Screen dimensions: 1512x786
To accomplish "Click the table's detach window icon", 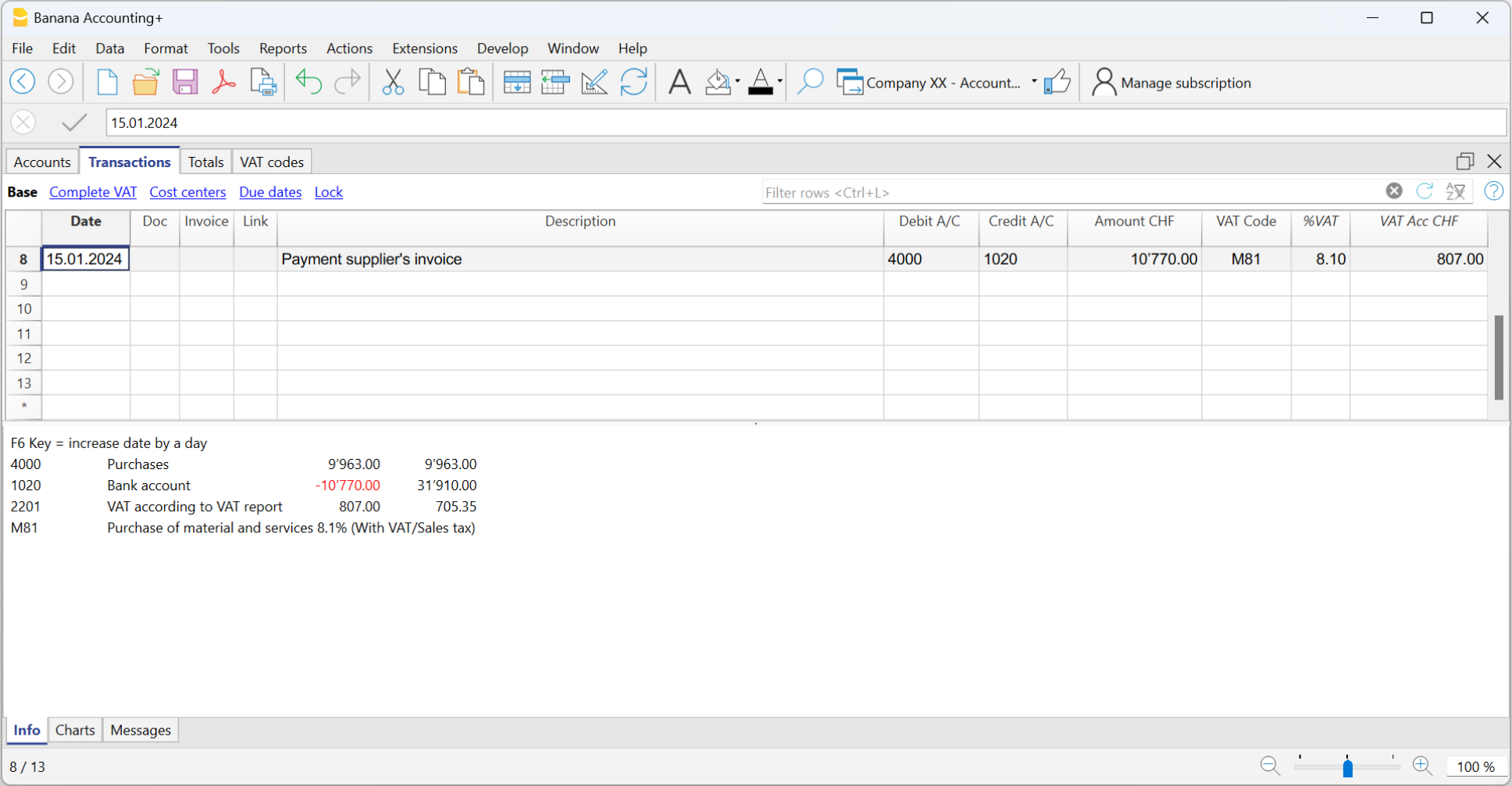I will point(1465,161).
